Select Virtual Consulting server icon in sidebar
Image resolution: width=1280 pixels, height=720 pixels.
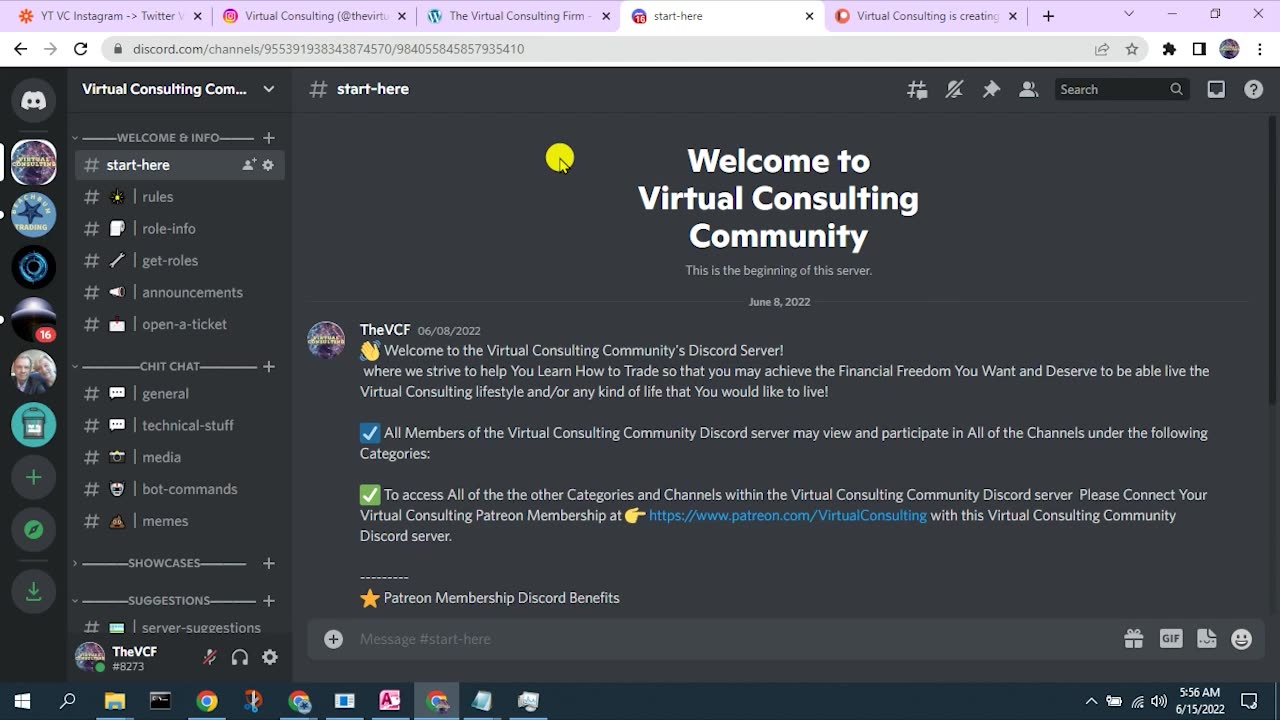point(33,162)
